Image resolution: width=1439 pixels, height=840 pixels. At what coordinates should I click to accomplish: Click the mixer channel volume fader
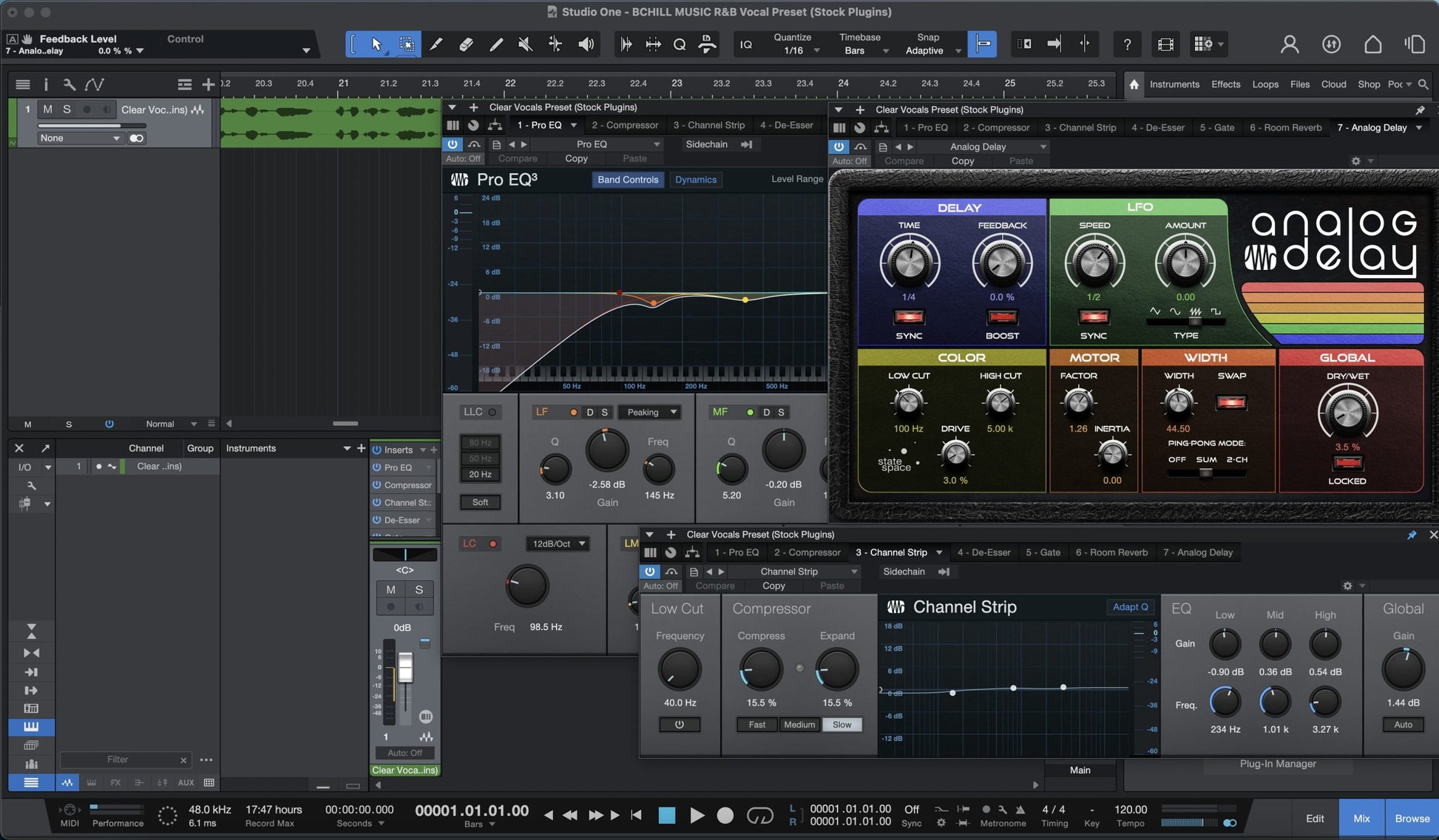point(405,668)
